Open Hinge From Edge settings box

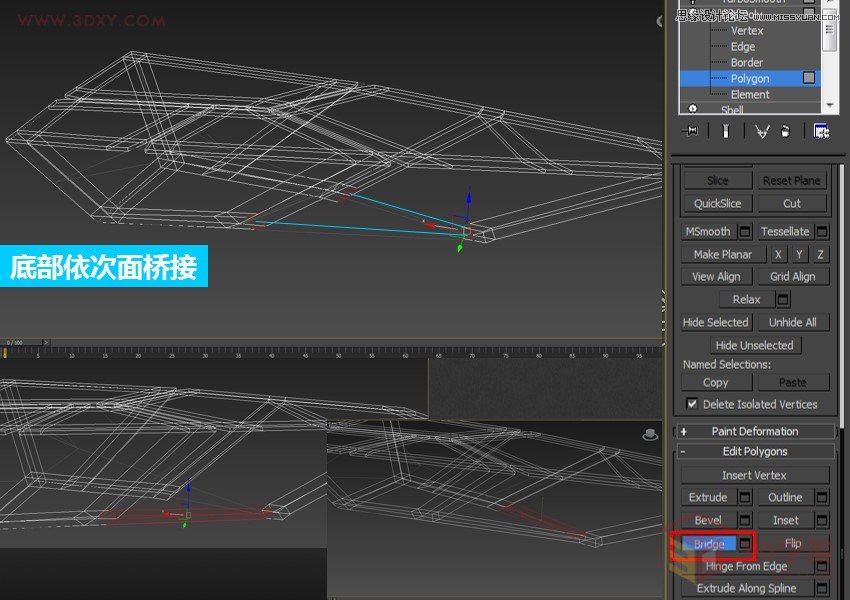point(822,566)
